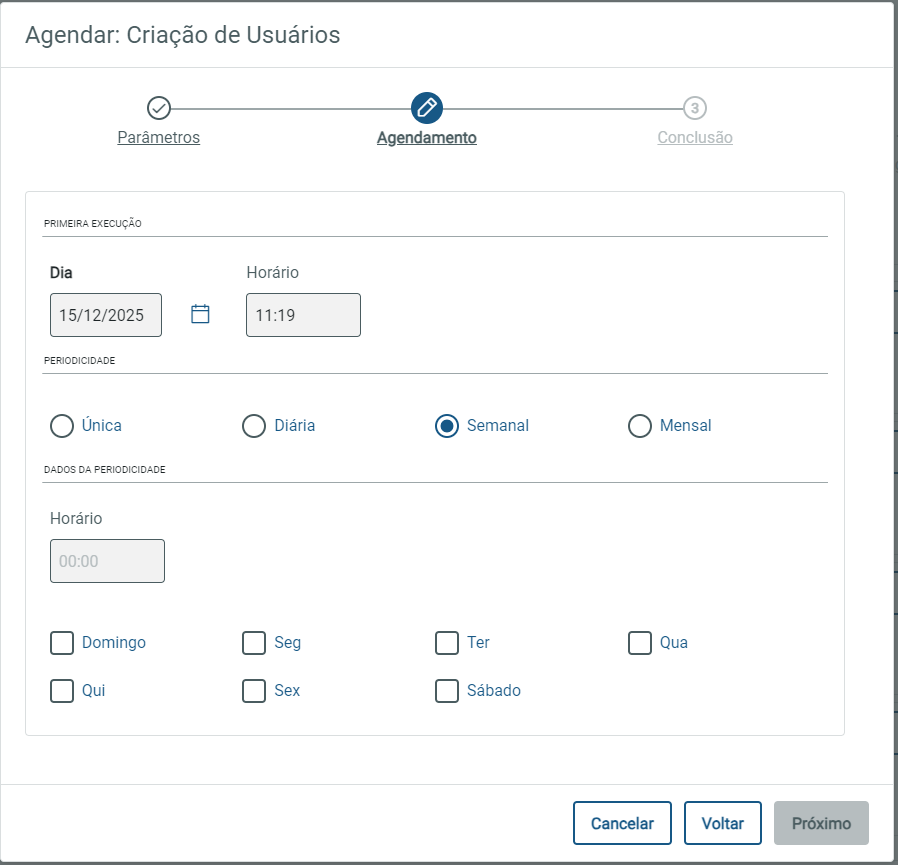Screen dimensions: 898x865
Task: Select the Única periodicity option
Action: [62, 426]
